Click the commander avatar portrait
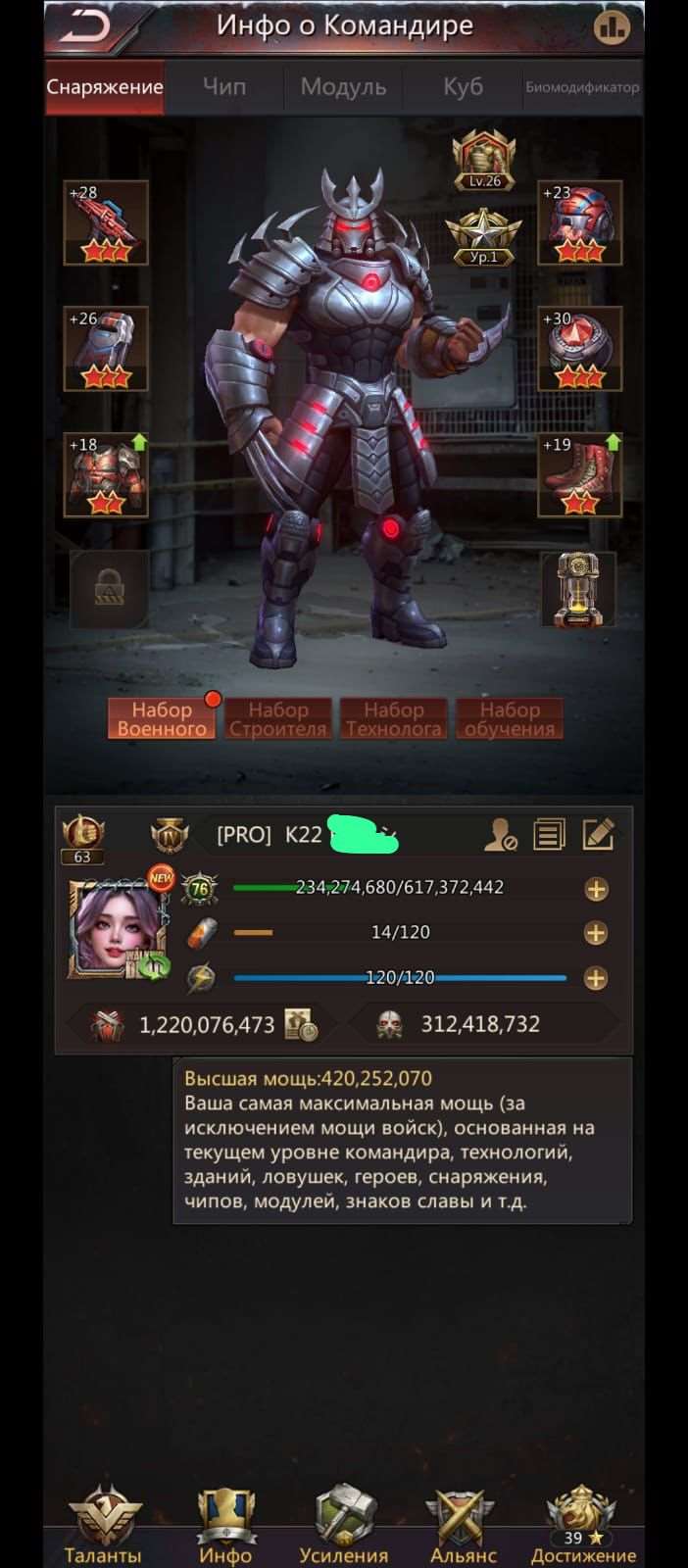 [114, 929]
